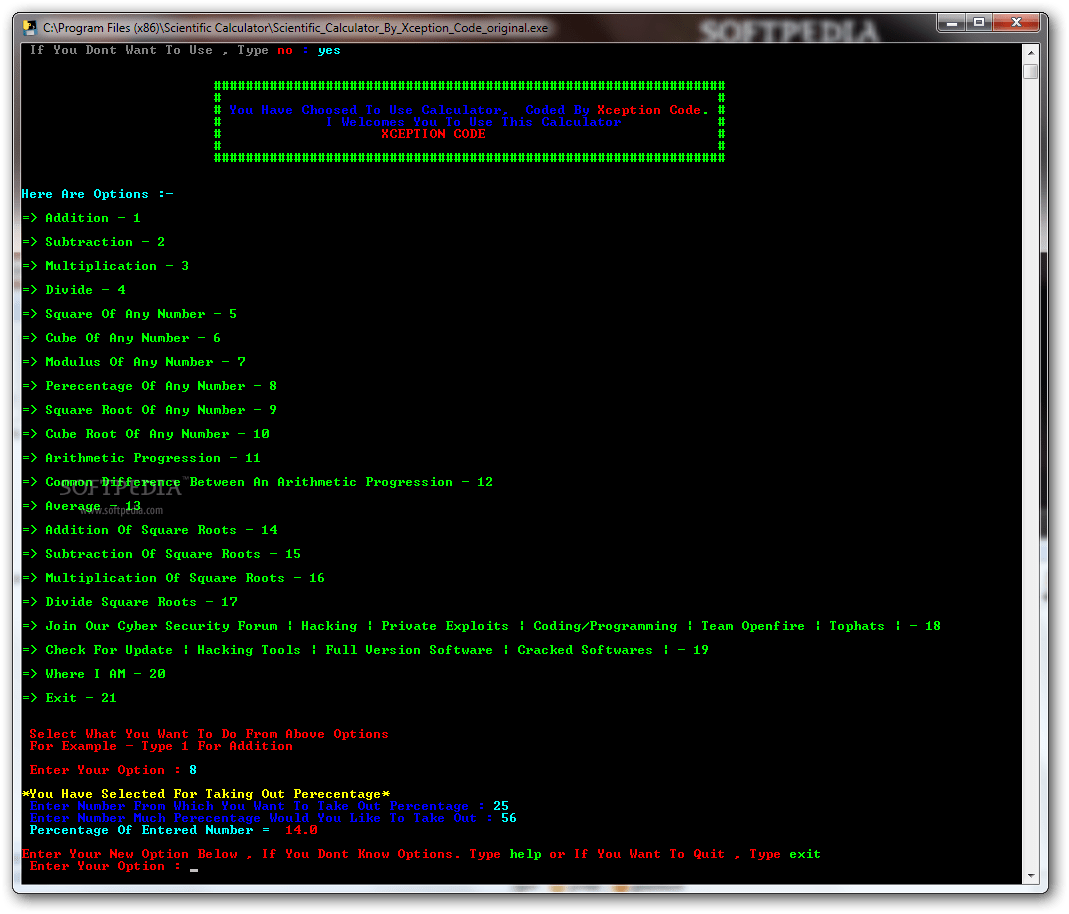This screenshot has width=1069, height=914.
Task: Click the console window title bar icon
Action: tap(29, 28)
